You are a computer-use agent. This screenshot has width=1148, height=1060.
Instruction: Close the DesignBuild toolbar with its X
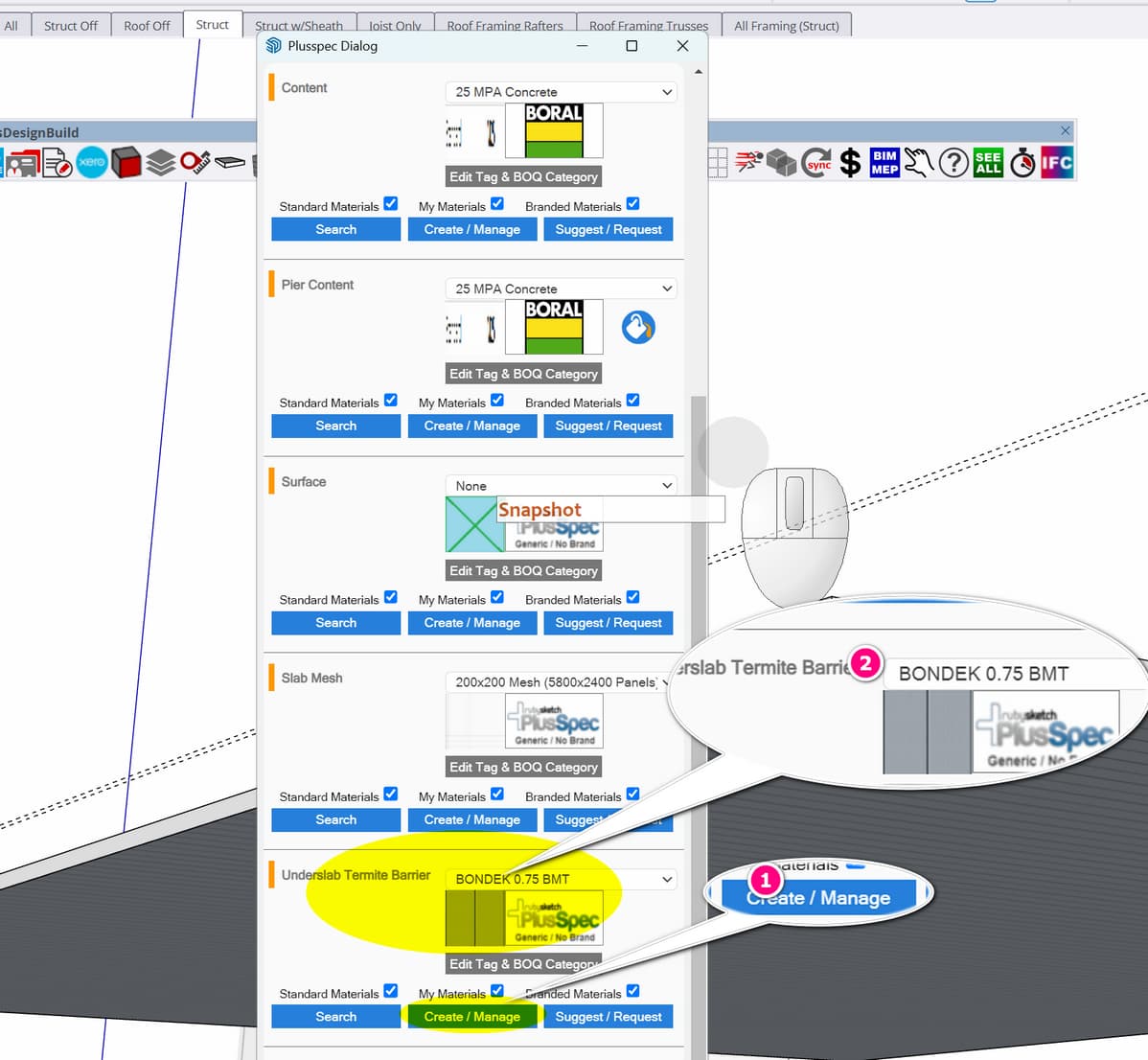click(1066, 130)
